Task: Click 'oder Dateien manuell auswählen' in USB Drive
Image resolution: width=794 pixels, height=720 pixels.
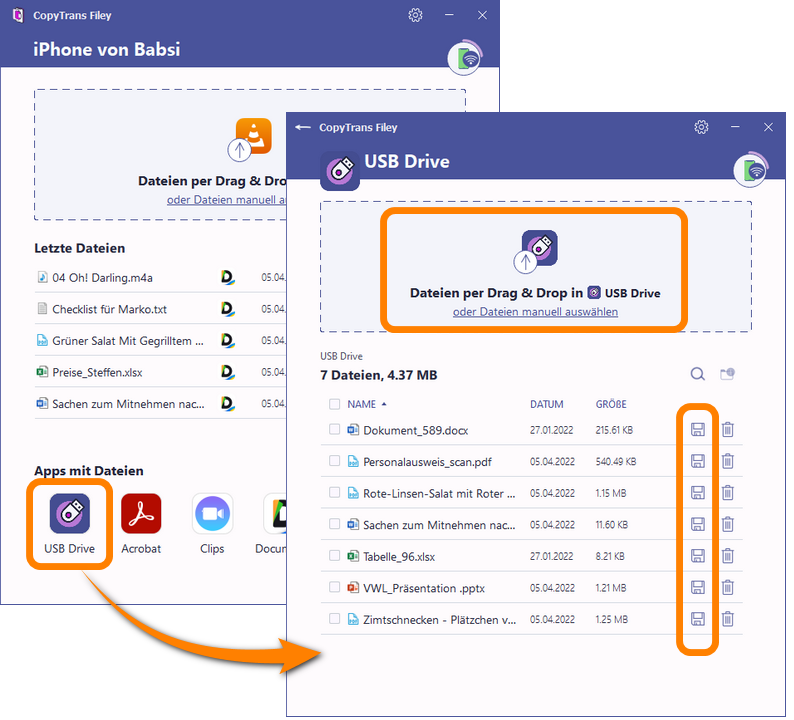Action: click(535, 312)
